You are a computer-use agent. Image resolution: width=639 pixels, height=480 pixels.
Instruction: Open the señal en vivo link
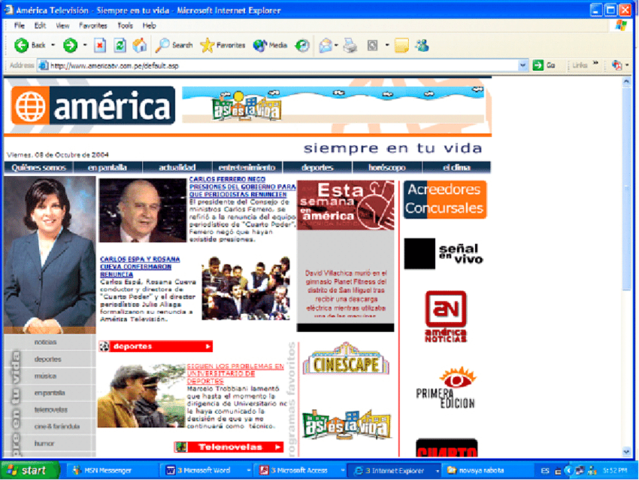444,253
